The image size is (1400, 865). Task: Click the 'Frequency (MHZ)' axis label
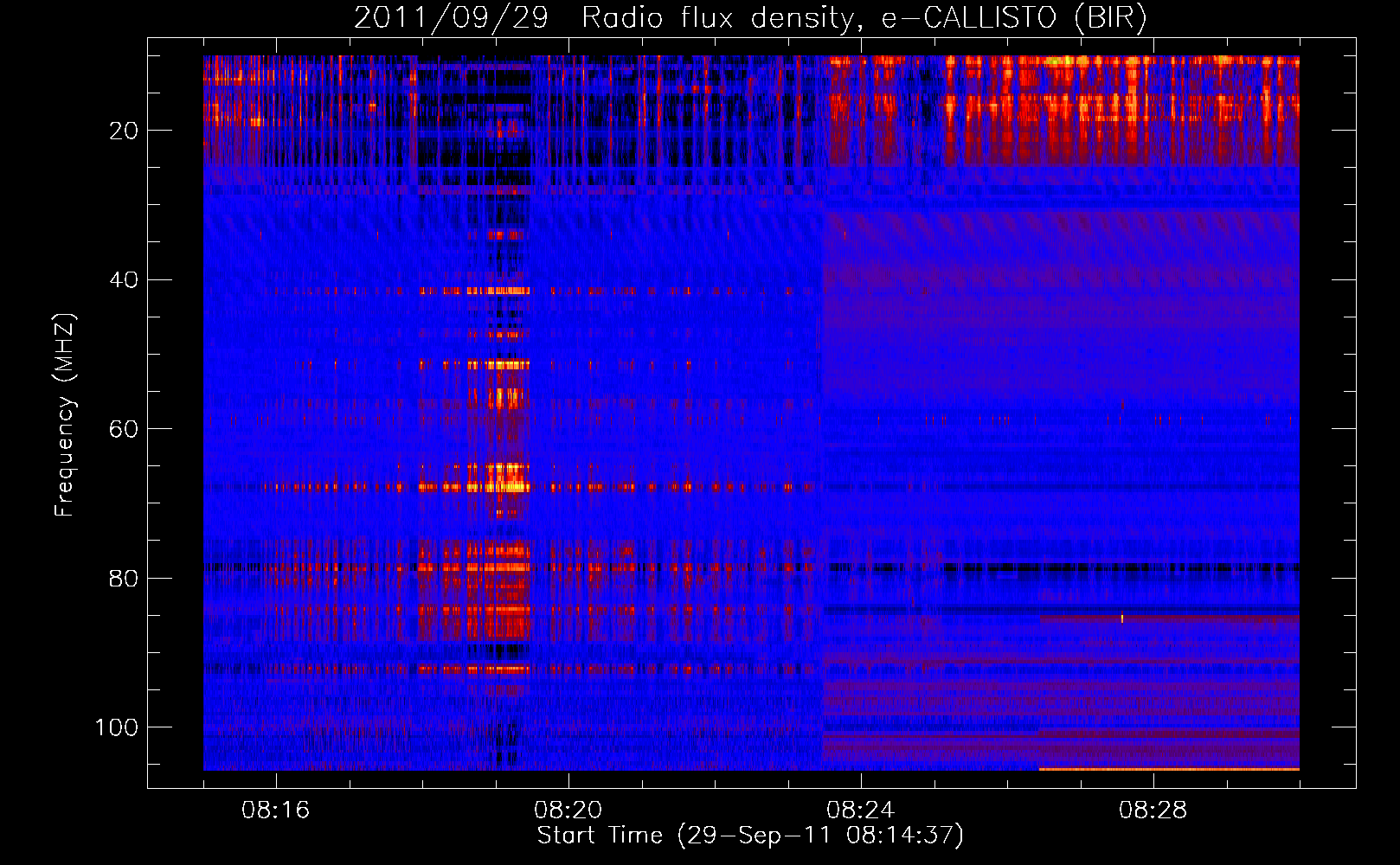(x=65, y=415)
